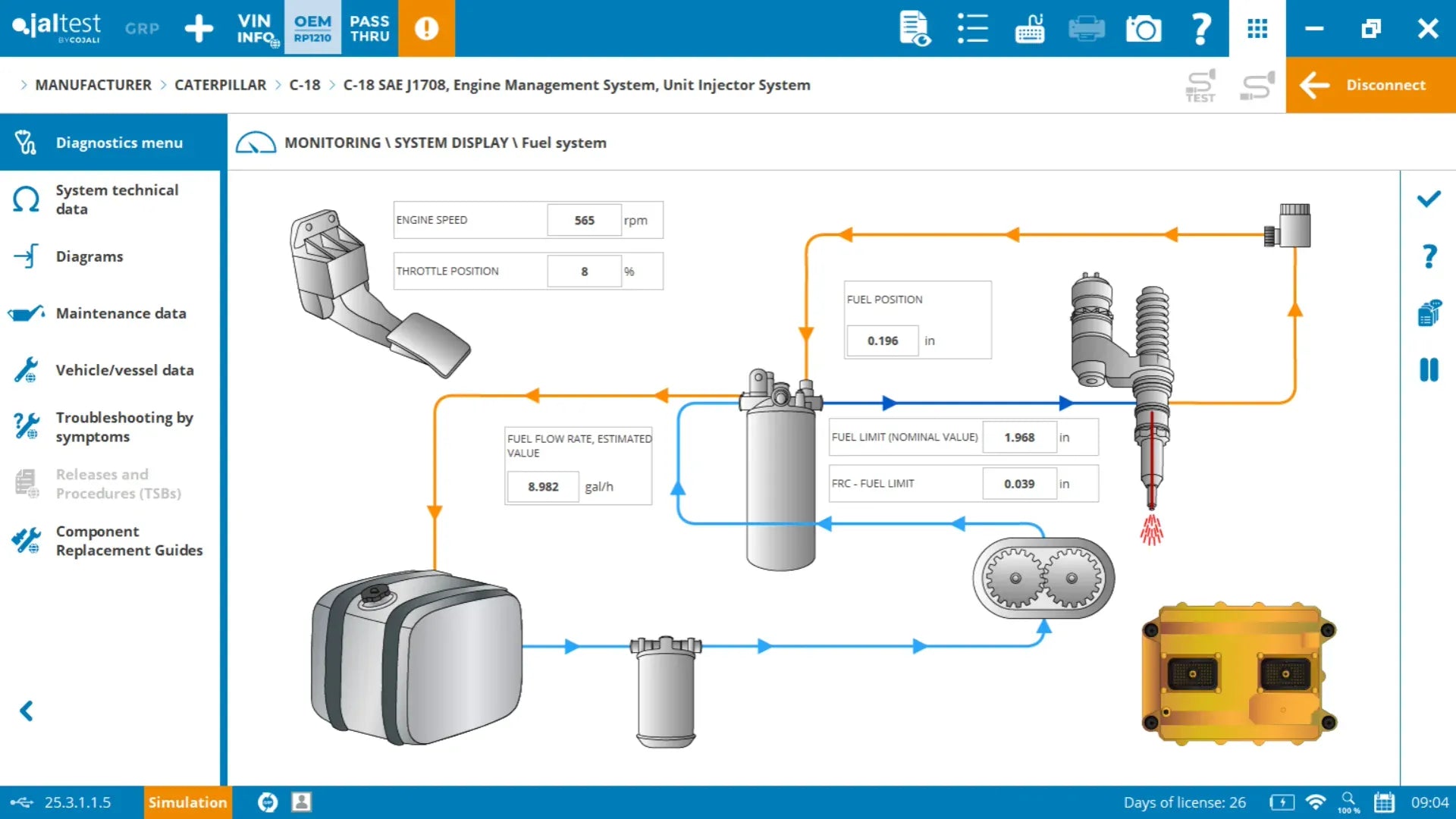Click fuel flow rate value 8.982
Viewport: 1456px width, 819px height.
pos(543,487)
